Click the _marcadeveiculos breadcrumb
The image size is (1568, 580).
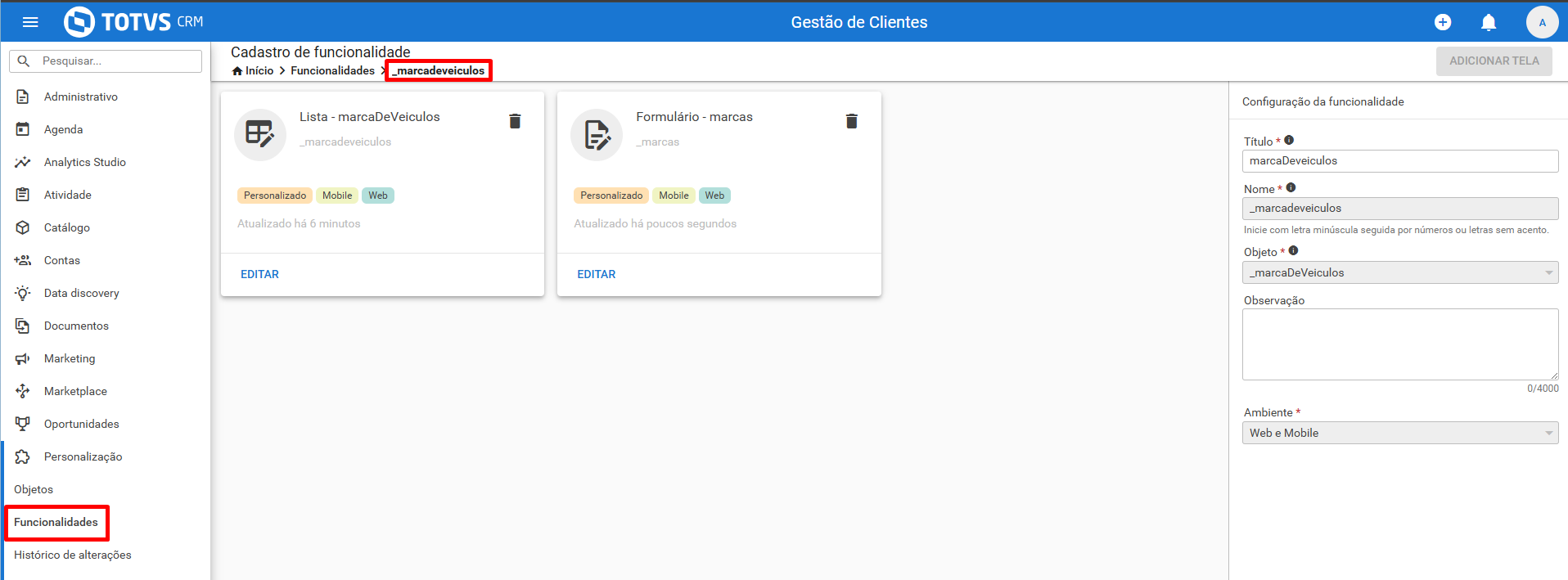[439, 71]
